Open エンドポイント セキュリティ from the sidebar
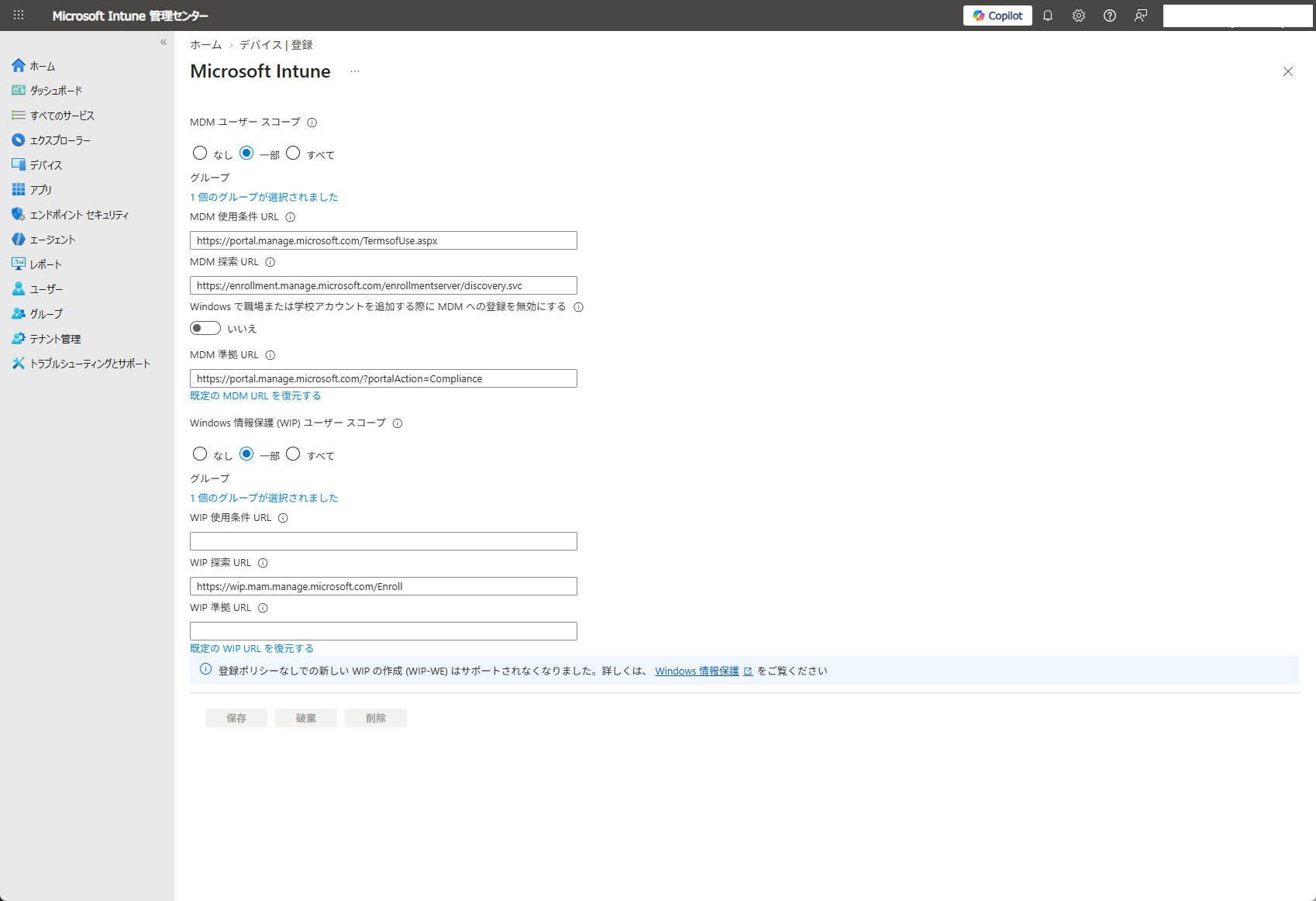Screen dimensions: 1316x901 78,215
